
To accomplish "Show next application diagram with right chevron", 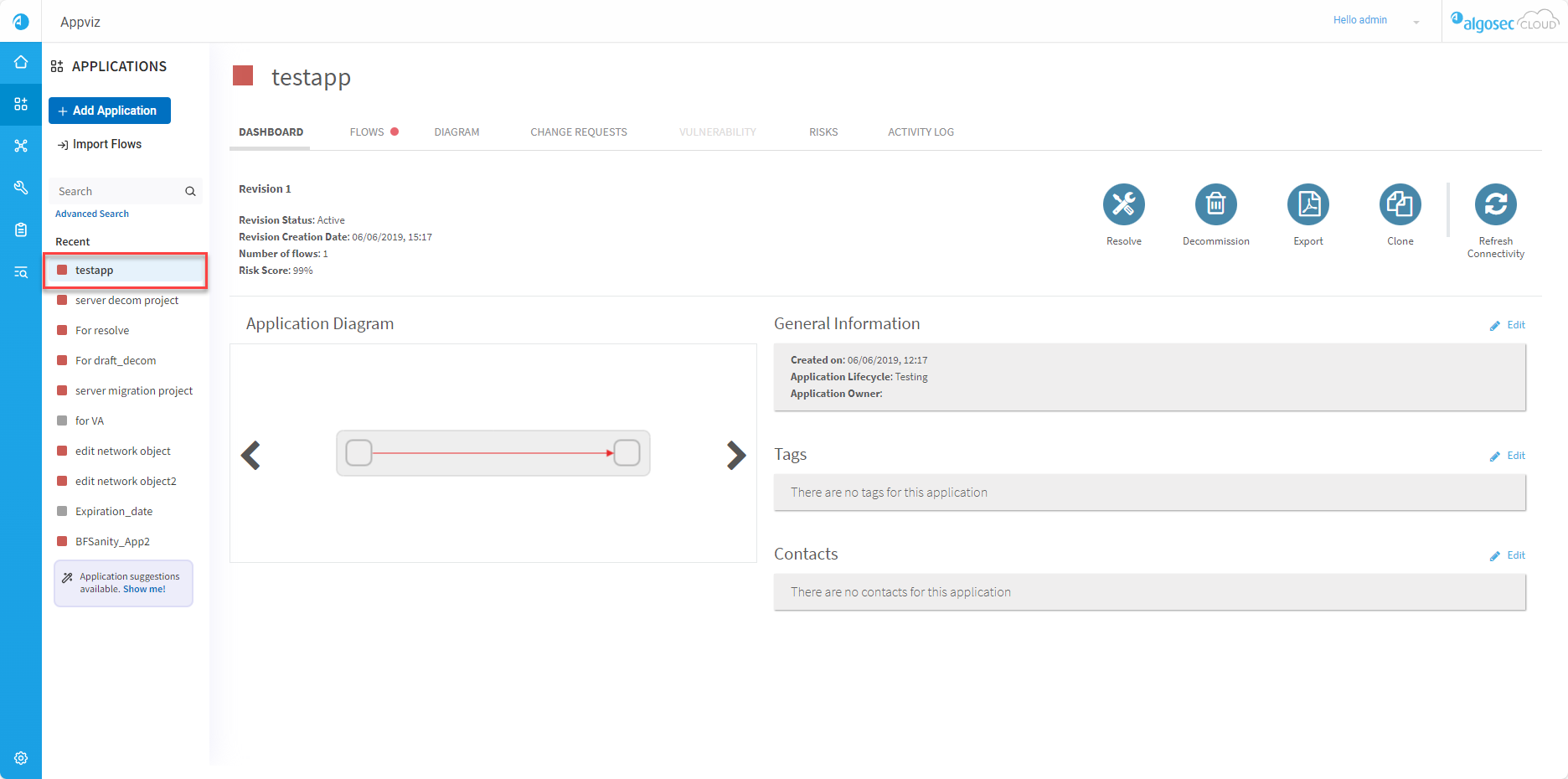I will (735, 455).
